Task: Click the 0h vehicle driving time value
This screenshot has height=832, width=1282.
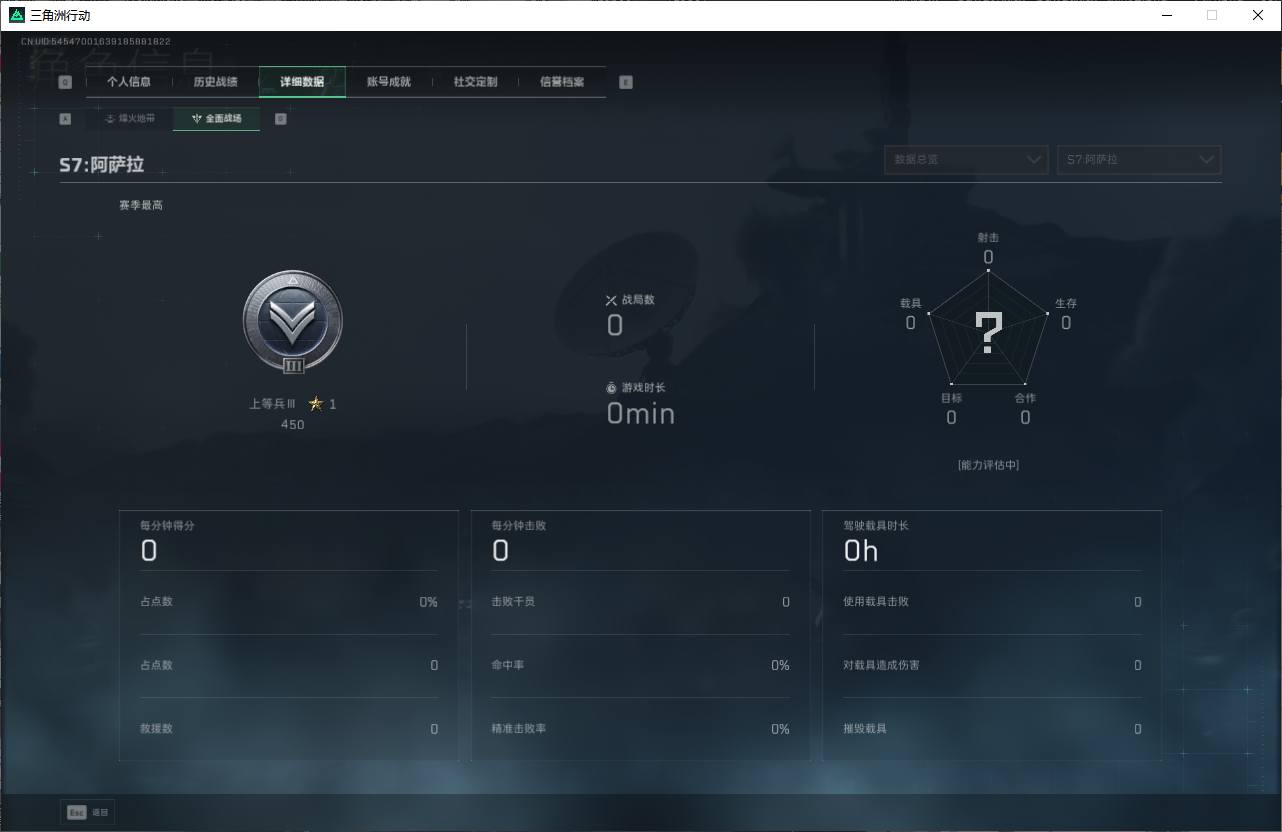Action: 861,551
